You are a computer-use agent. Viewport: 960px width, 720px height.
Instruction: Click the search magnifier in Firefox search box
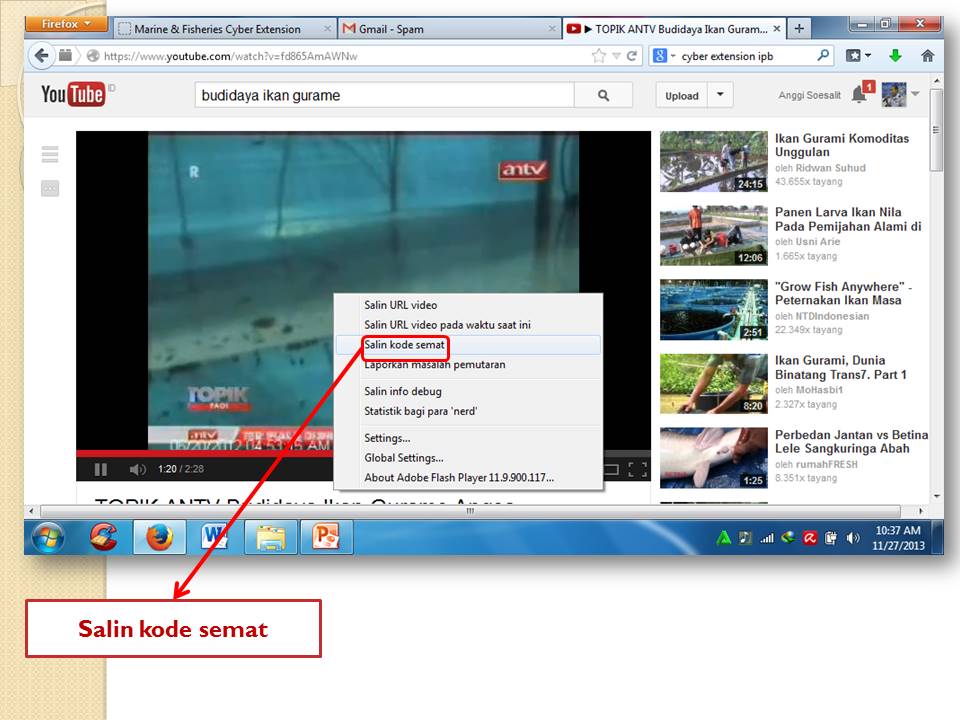tap(823, 56)
